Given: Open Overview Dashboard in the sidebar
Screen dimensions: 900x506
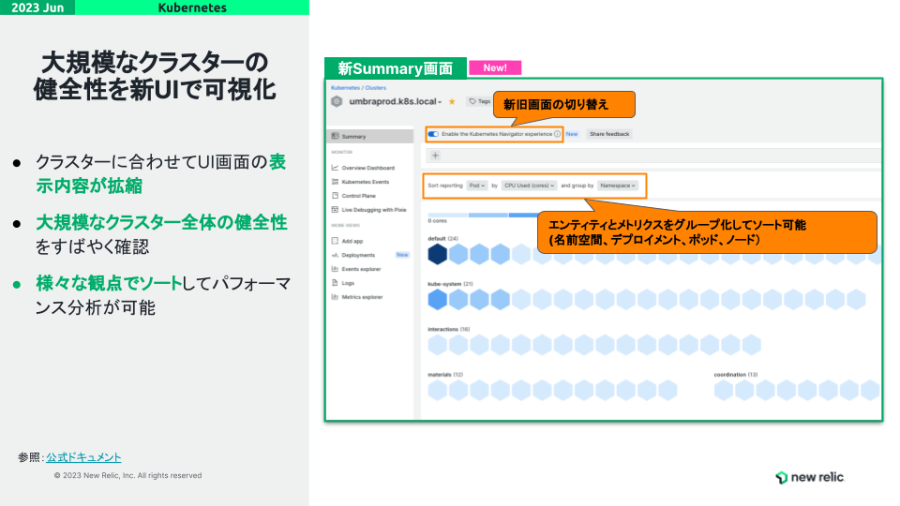Looking at the screenshot, I should 368,168.
